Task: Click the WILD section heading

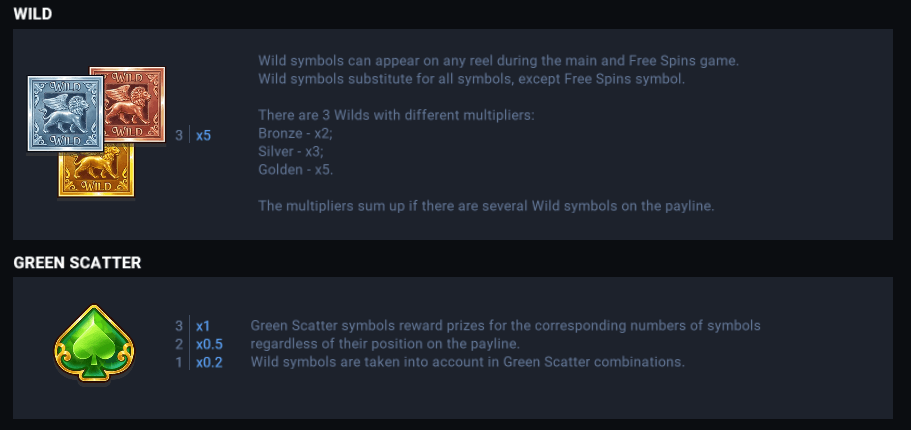Action: 33,14
